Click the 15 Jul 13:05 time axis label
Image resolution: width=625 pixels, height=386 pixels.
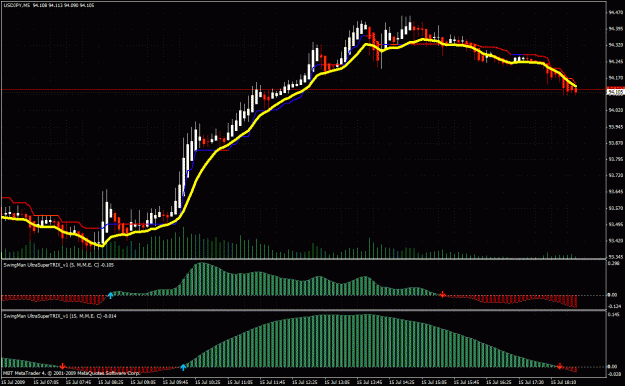click(x=337, y=382)
